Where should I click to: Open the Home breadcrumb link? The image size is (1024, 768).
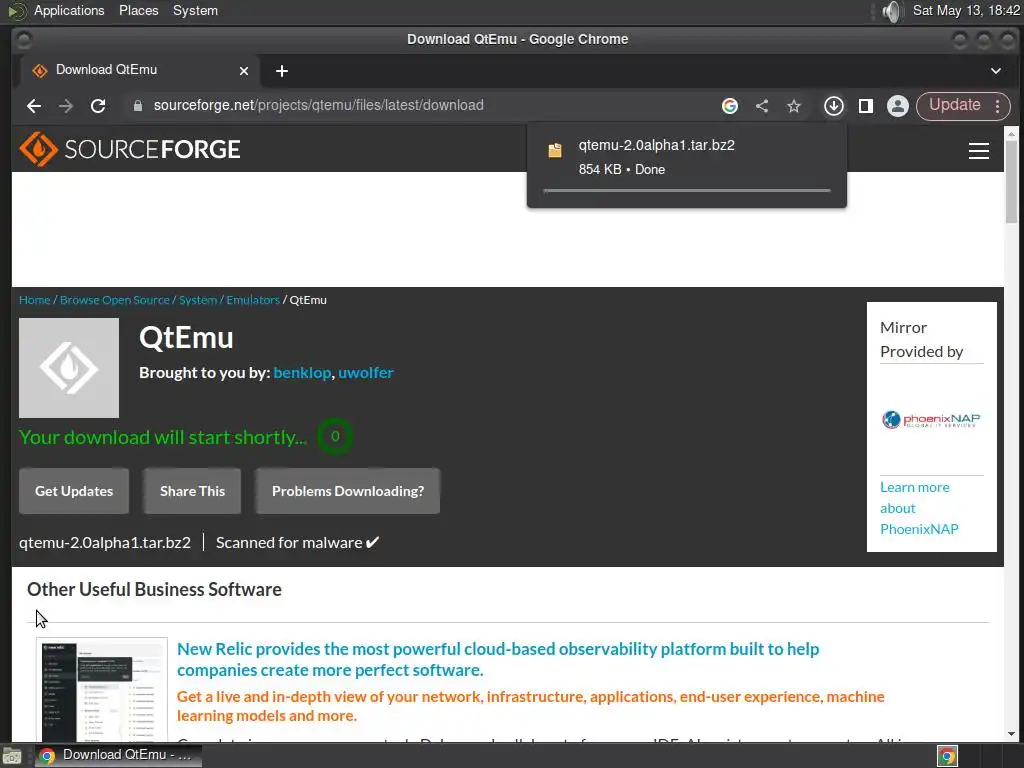coord(35,300)
